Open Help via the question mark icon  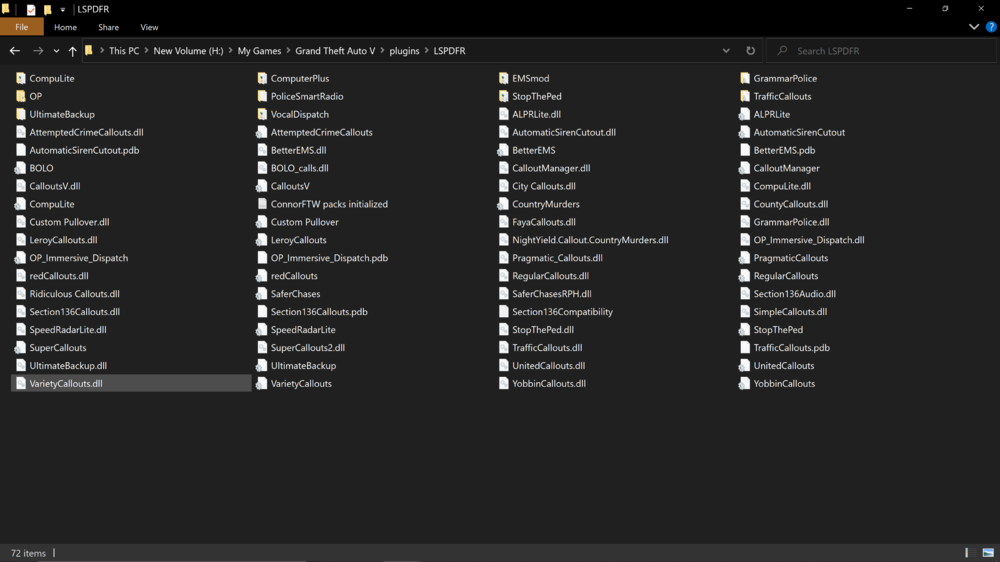pyautogui.click(x=991, y=27)
